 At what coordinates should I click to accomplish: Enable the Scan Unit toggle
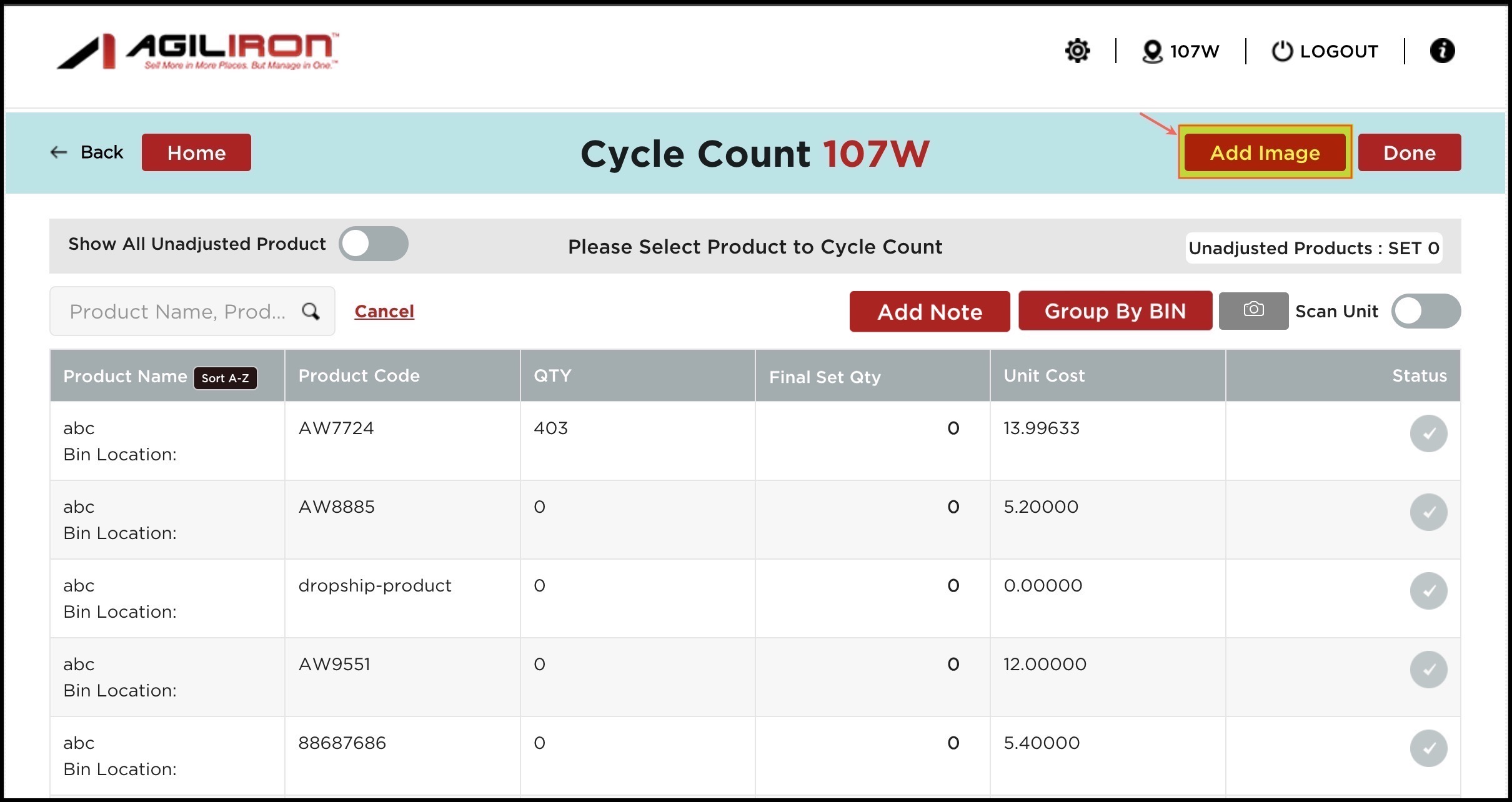[1425, 311]
